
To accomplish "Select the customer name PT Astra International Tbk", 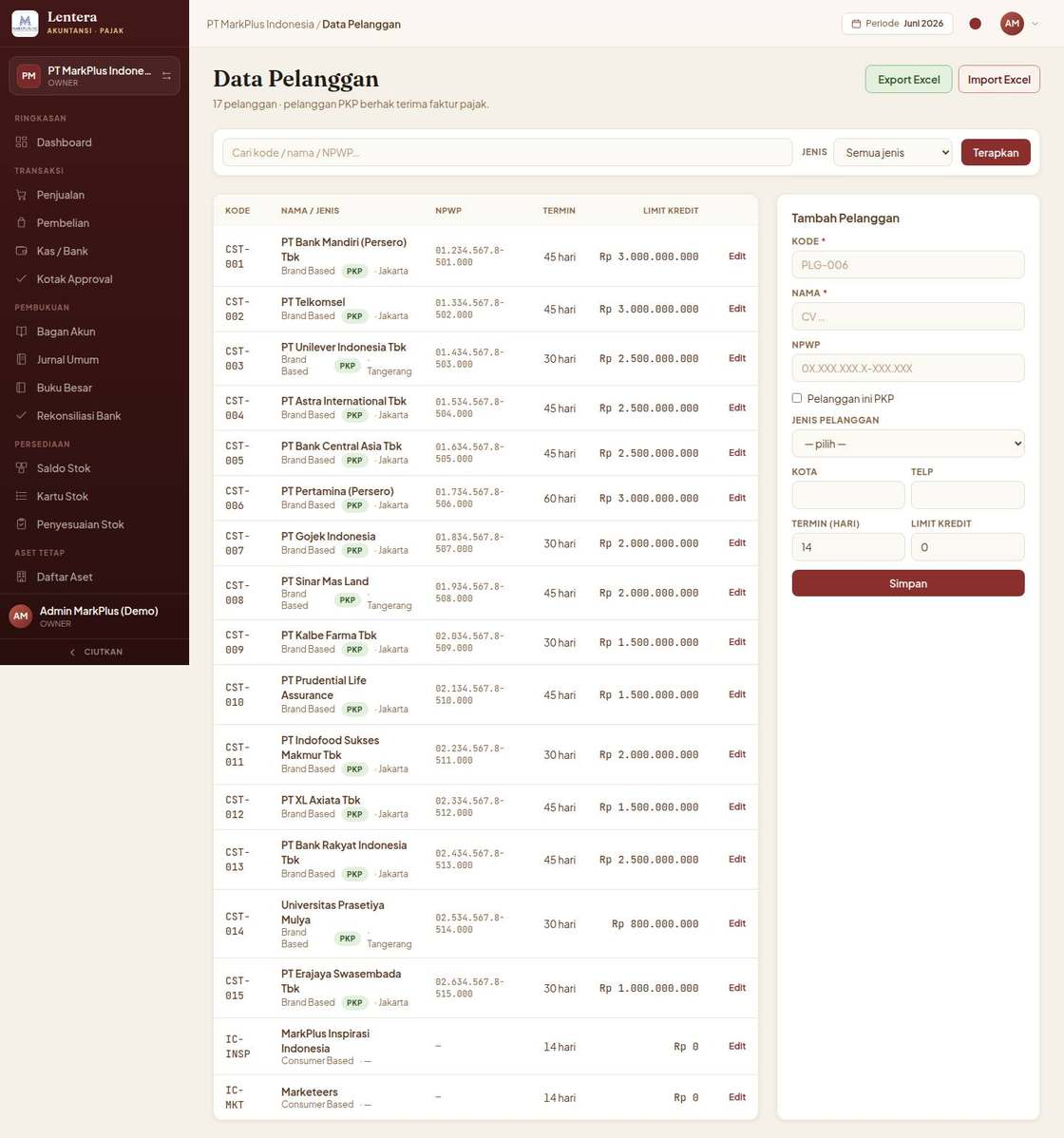I will 344,401.
